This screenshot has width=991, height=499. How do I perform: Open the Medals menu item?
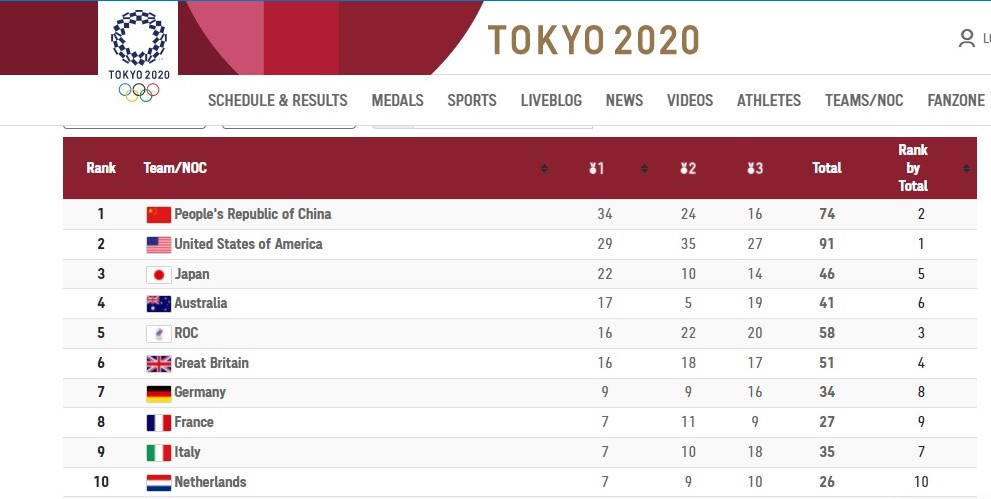pos(398,100)
